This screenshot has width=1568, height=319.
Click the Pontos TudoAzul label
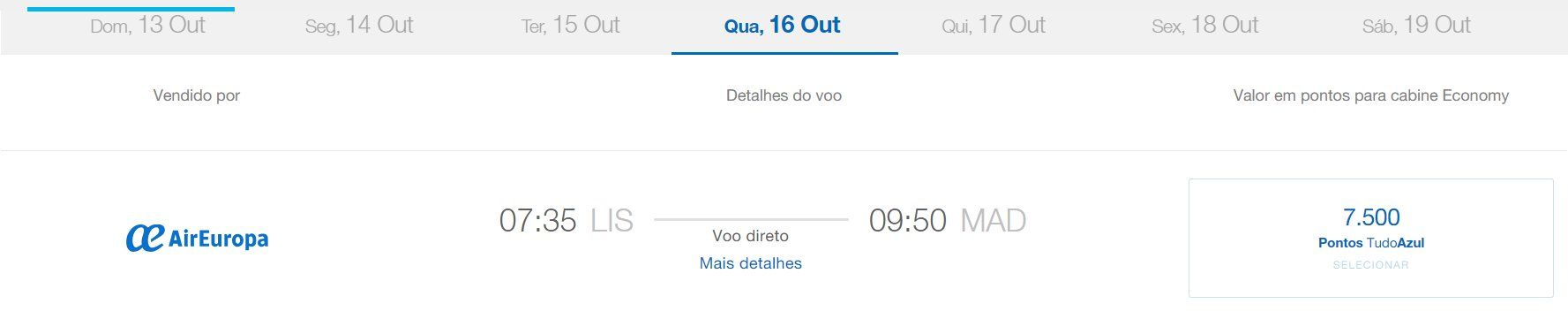pyautogui.click(x=1371, y=243)
